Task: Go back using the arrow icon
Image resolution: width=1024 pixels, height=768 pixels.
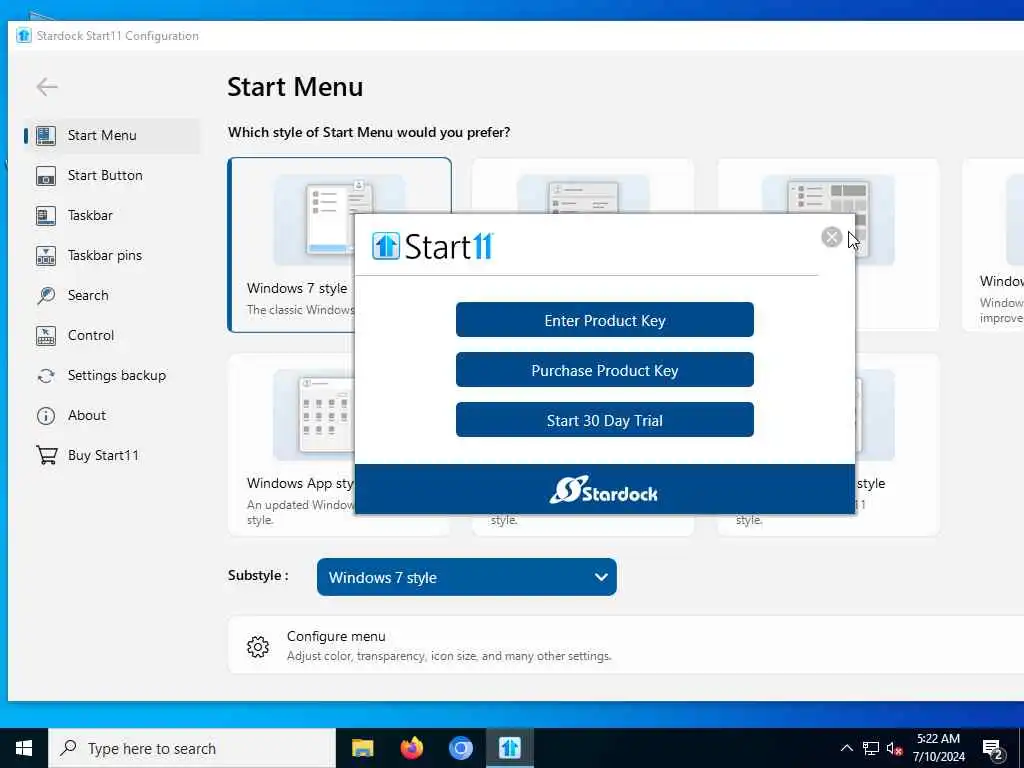Action: [x=47, y=86]
